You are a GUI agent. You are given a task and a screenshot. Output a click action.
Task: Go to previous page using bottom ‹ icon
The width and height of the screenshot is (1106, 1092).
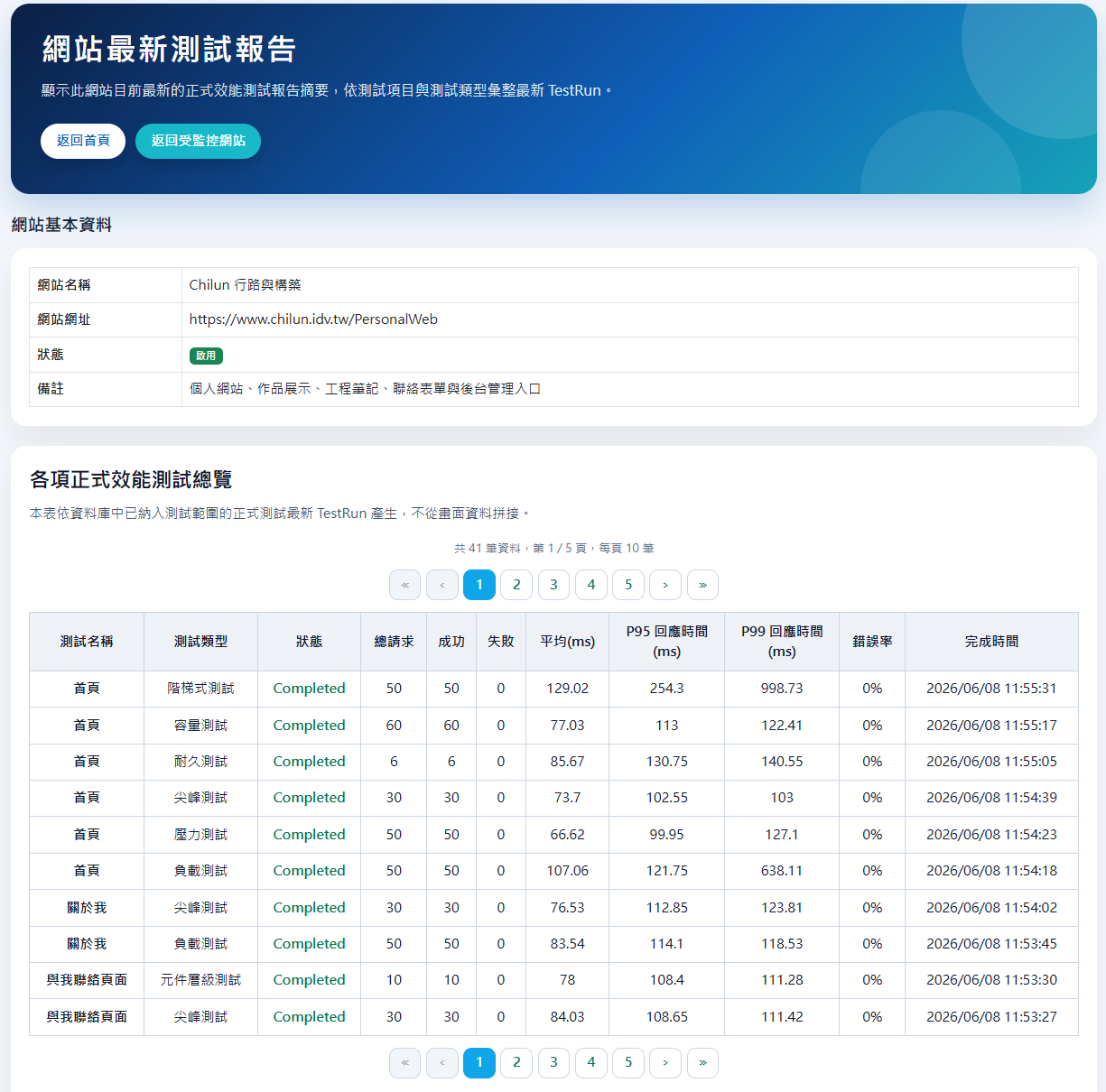(x=442, y=1062)
